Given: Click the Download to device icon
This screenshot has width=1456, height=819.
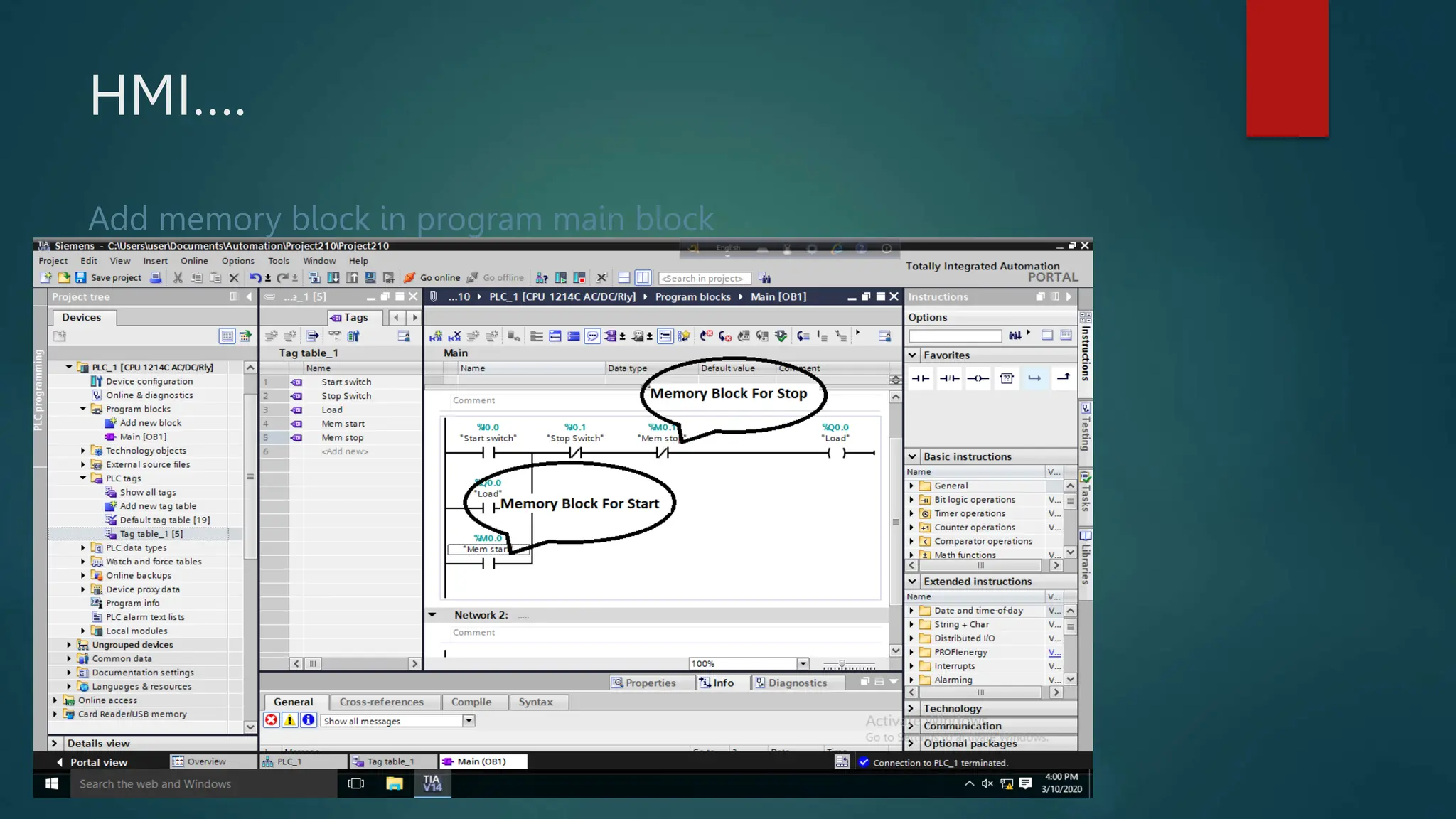Looking at the screenshot, I should (x=333, y=278).
